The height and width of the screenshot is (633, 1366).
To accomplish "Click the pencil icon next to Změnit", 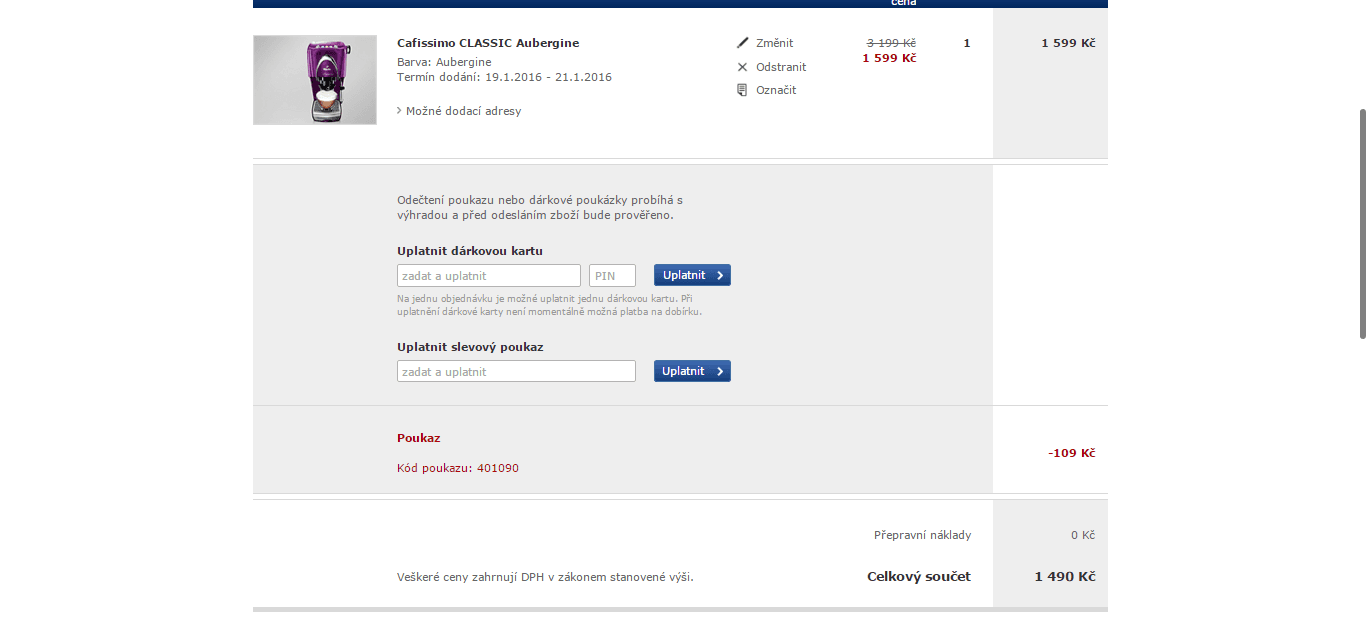I will coord(742,43).
